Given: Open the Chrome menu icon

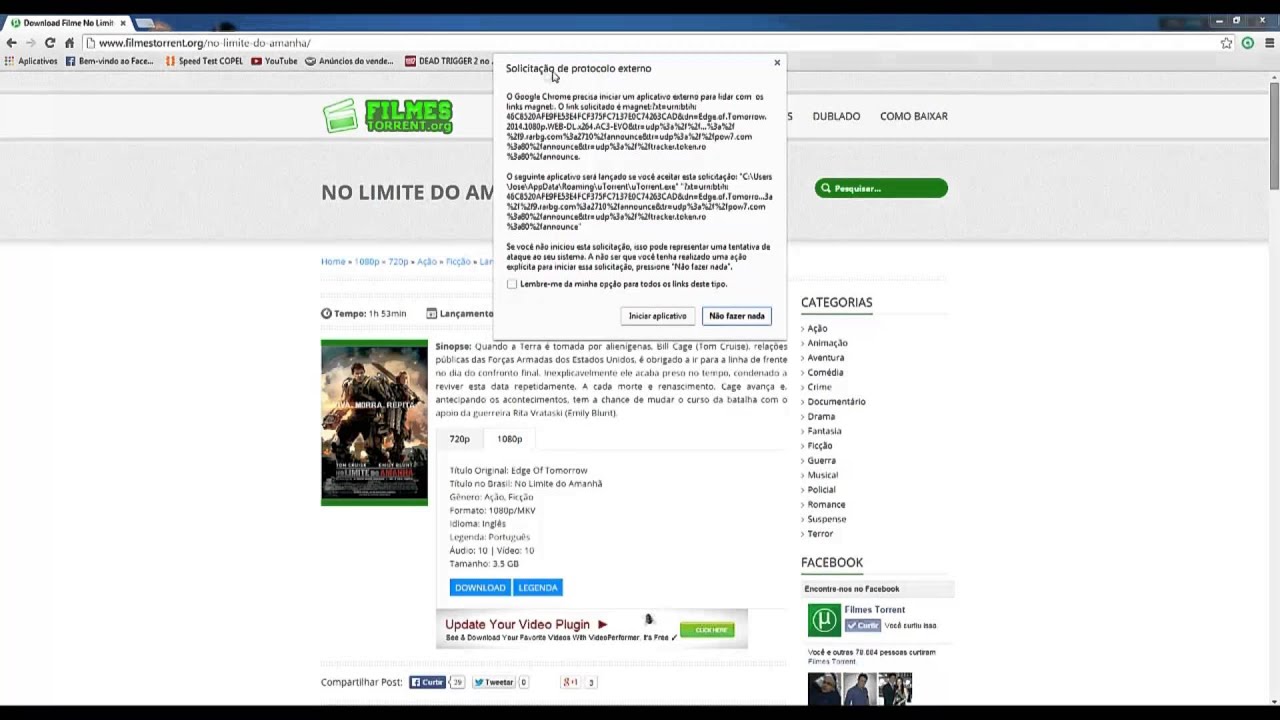Looking at the screenshot, I should click(1270, 43).
